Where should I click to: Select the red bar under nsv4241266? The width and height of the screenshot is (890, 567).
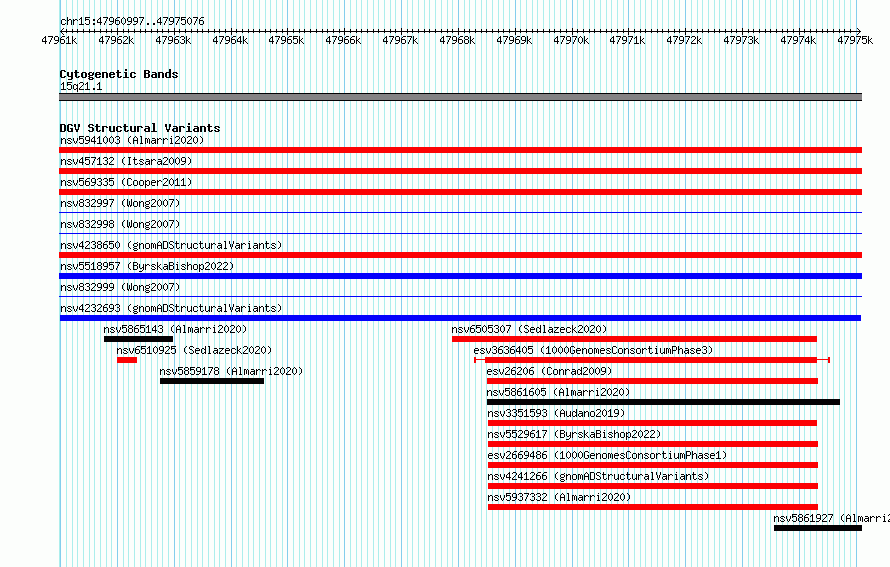653,486
